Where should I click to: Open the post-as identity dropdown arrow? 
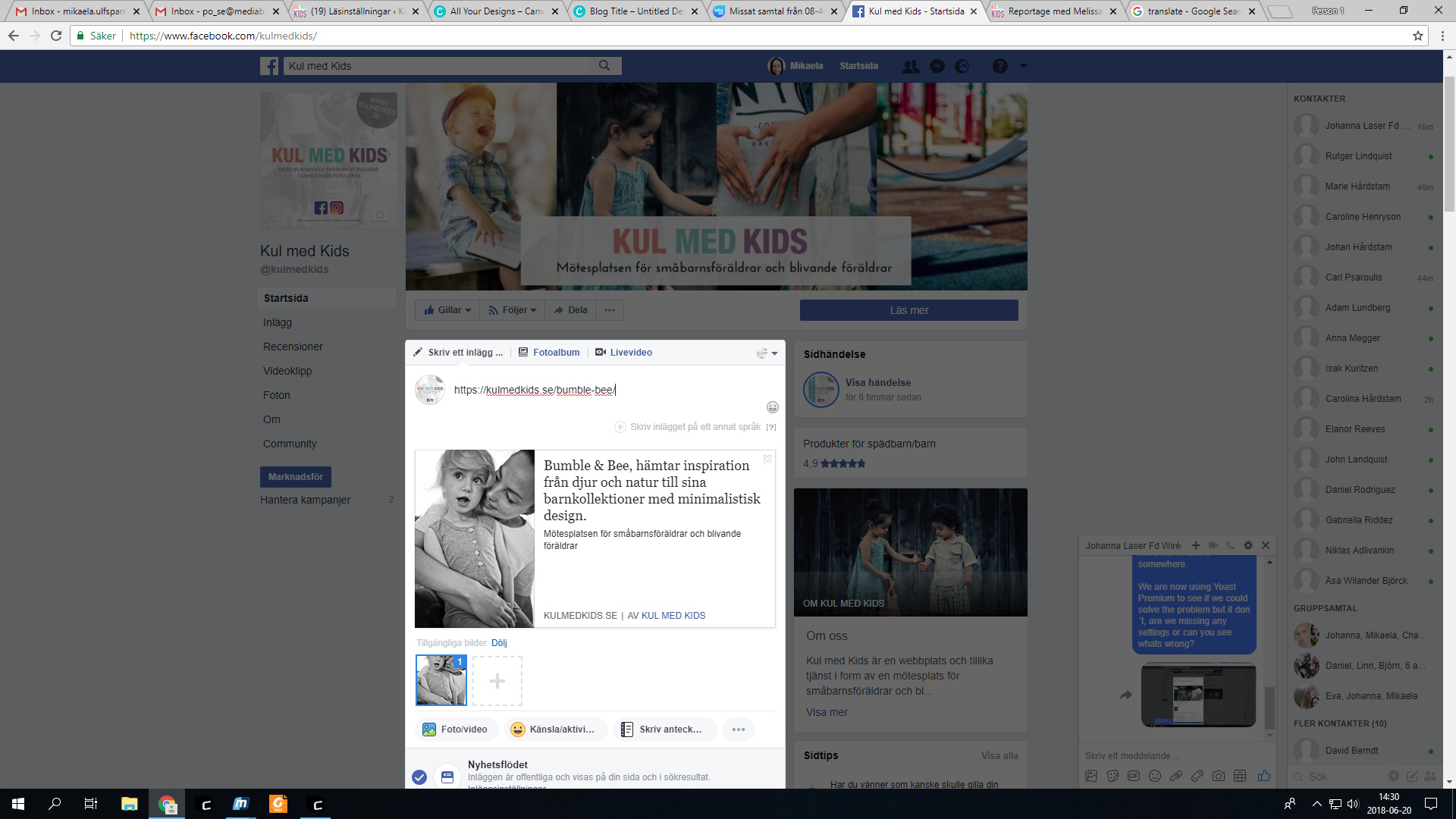pyautogui.click(x=767, y=353)
